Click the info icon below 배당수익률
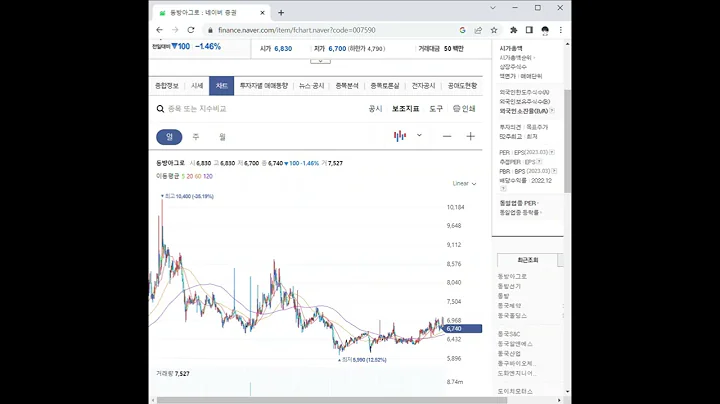 [503, 188]
